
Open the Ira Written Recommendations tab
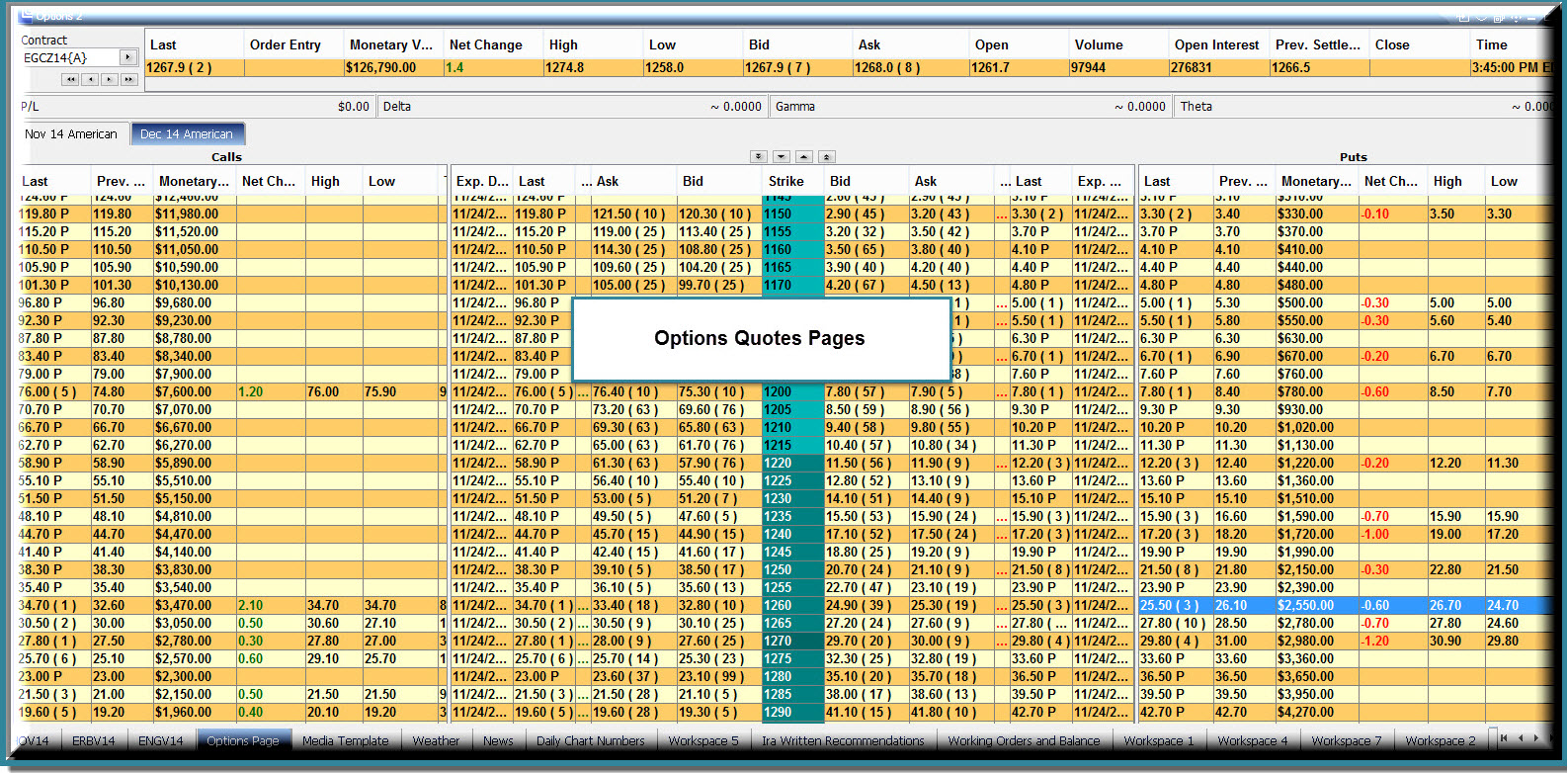tap(844, 740)
